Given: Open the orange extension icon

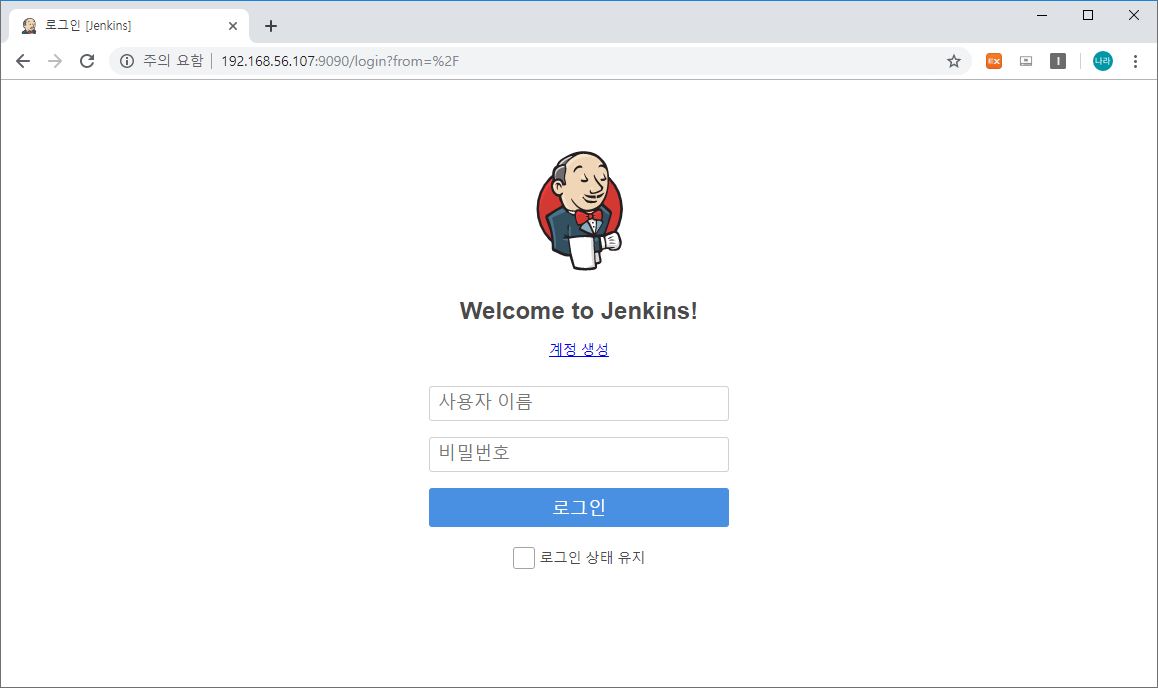Looking at the screenshot, I should pos(994,61).
